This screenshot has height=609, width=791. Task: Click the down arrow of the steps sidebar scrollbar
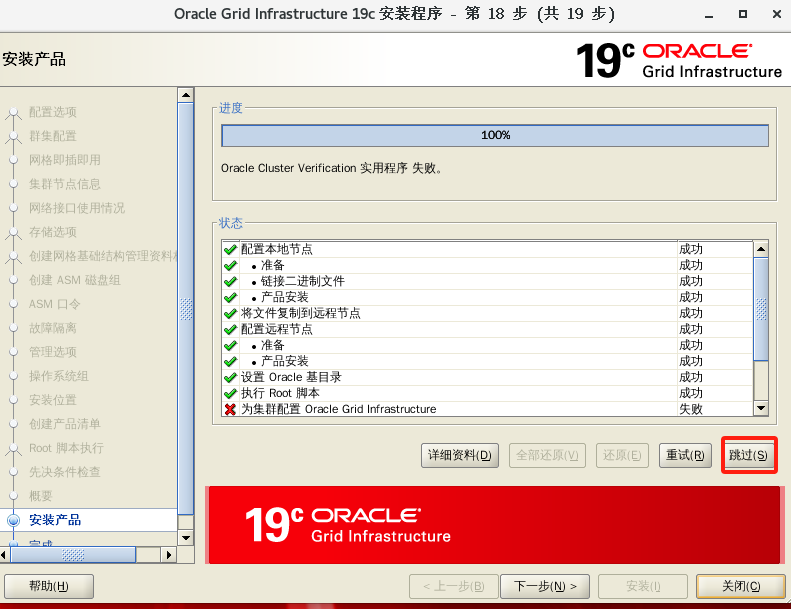click(186, 538)
